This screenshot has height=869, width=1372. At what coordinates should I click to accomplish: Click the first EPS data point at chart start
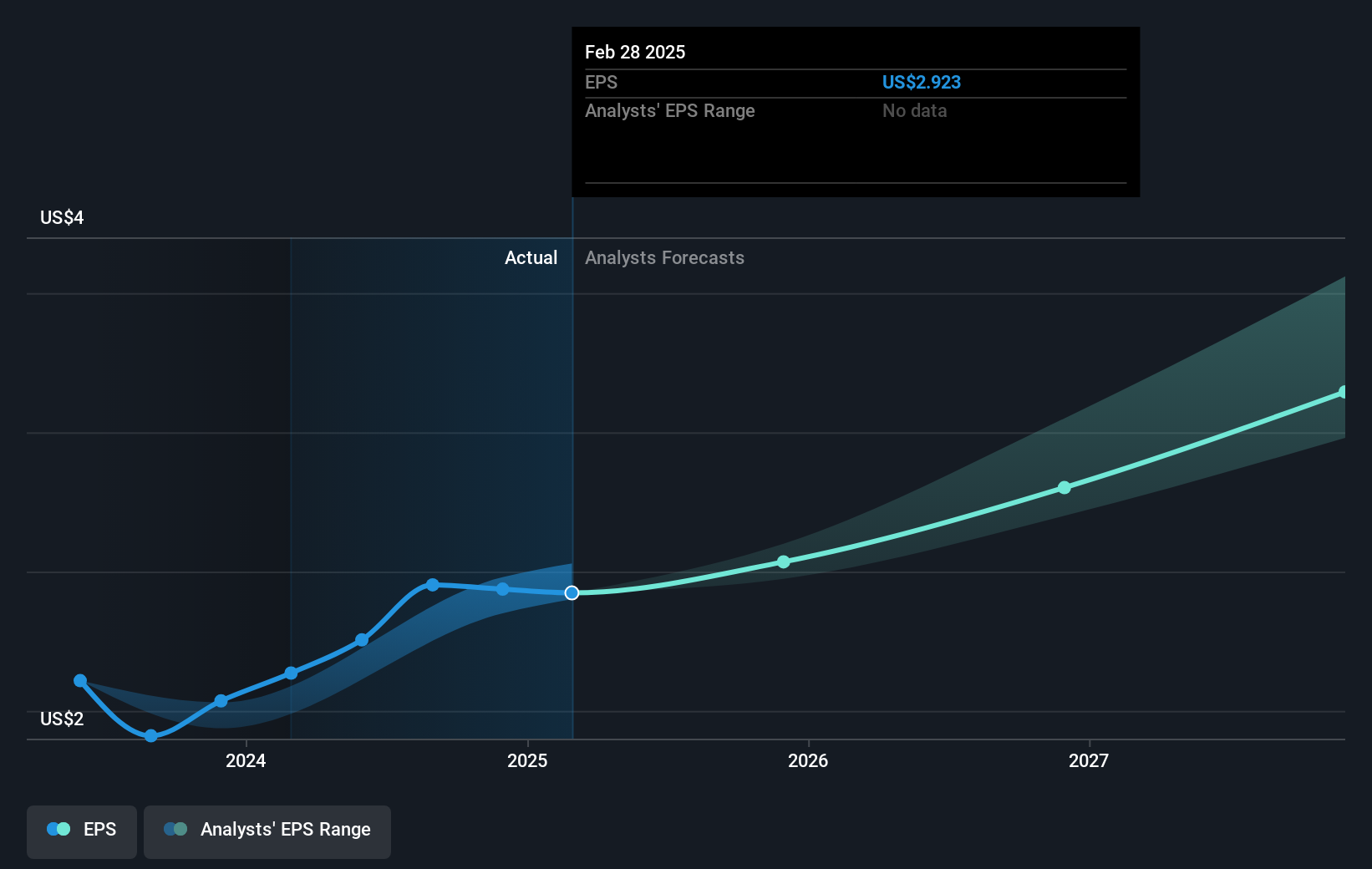[80, 681]
